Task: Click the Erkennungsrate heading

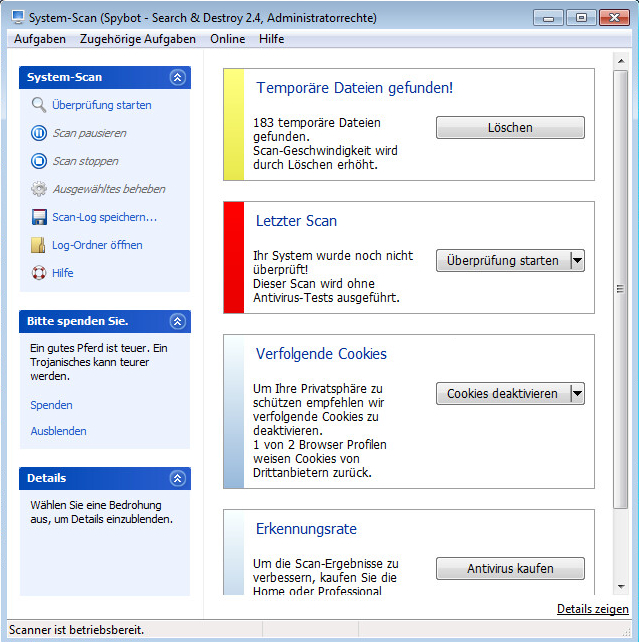Action: tap(306, 529)
